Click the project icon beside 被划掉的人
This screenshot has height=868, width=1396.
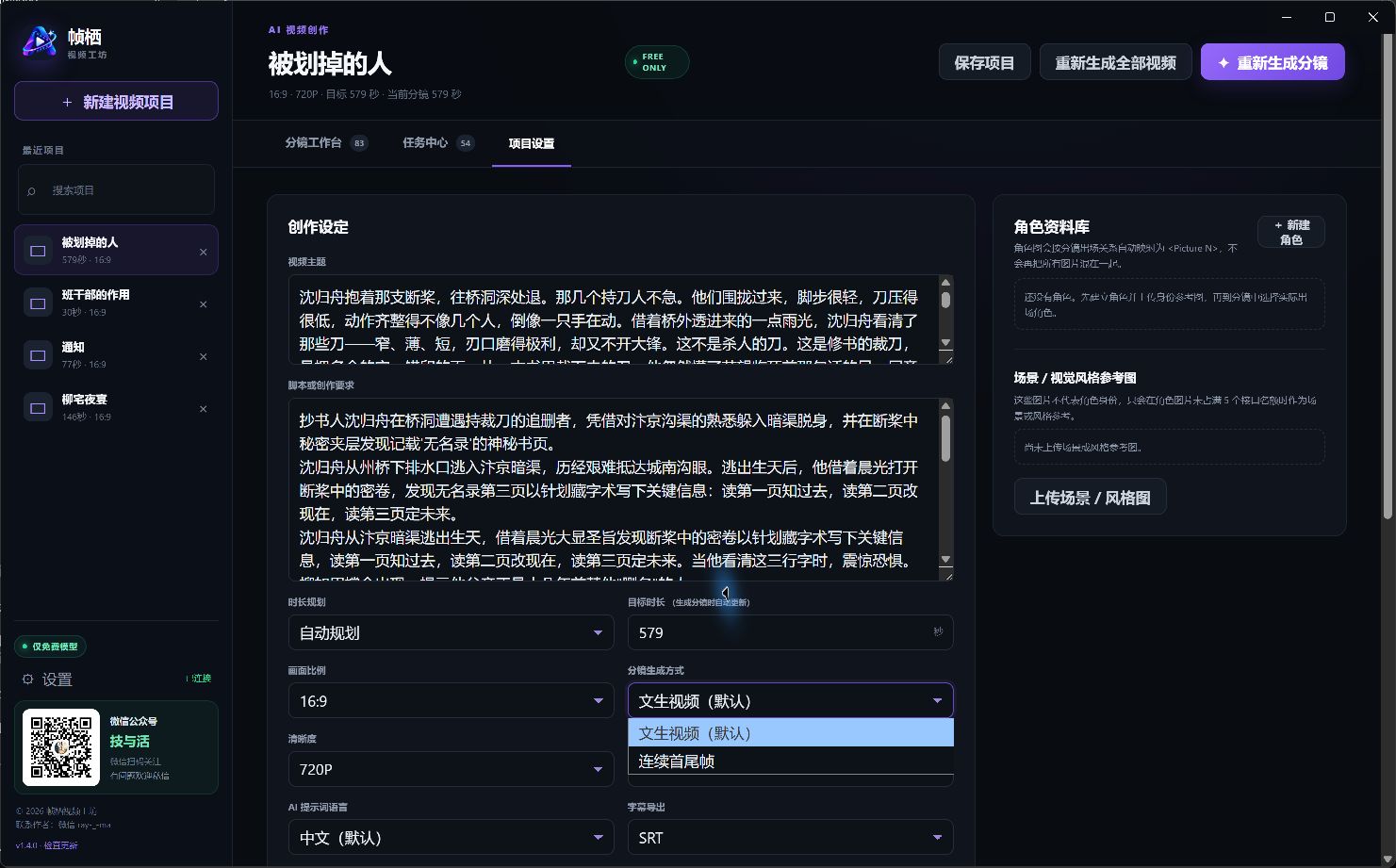[x=38, y=251]
